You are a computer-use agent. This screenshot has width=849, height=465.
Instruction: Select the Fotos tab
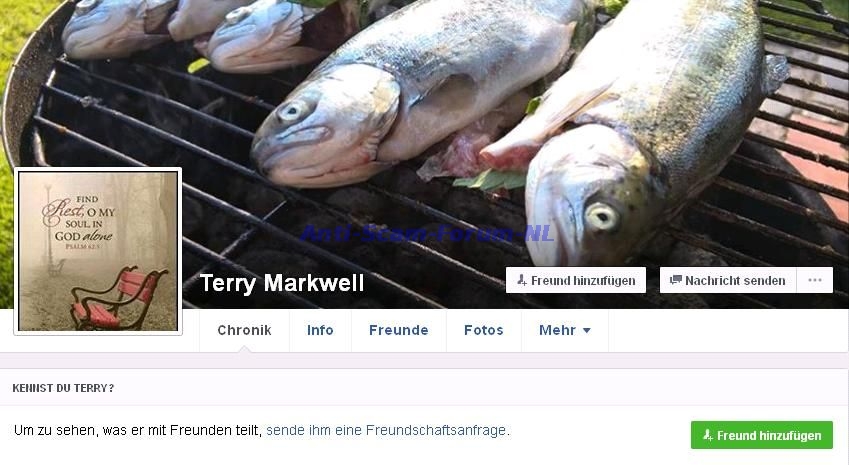484,330
